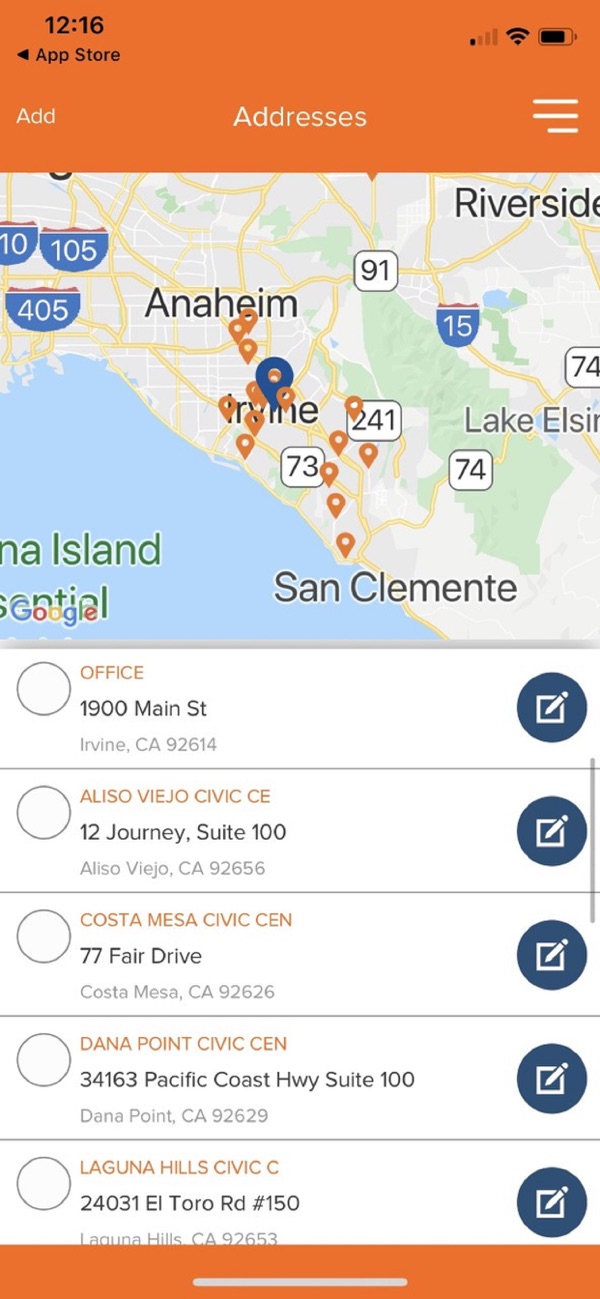
Task: Select the Costa Mesa radio button
Action: tap(44, 937)
